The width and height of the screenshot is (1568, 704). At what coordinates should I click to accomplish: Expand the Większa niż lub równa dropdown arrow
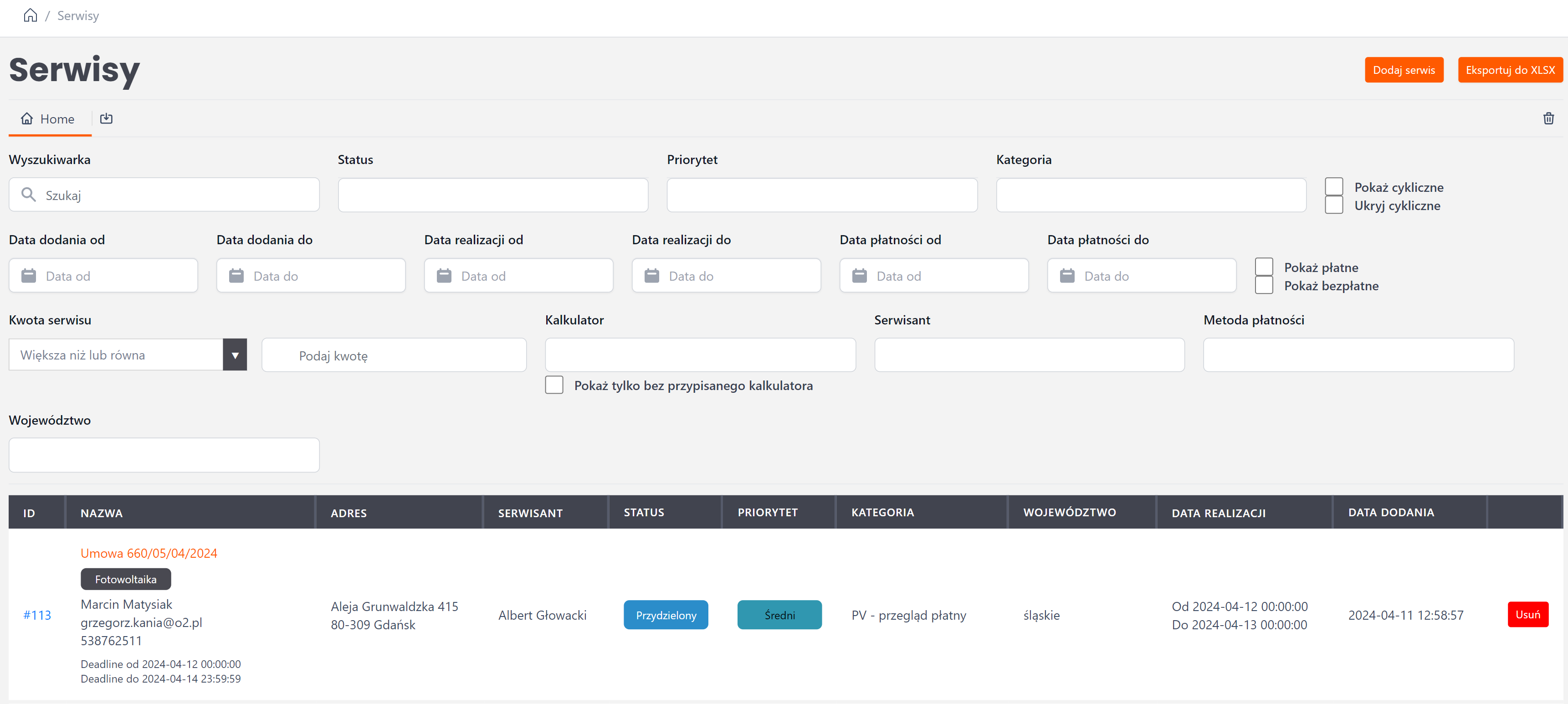[x=234, y=355]
